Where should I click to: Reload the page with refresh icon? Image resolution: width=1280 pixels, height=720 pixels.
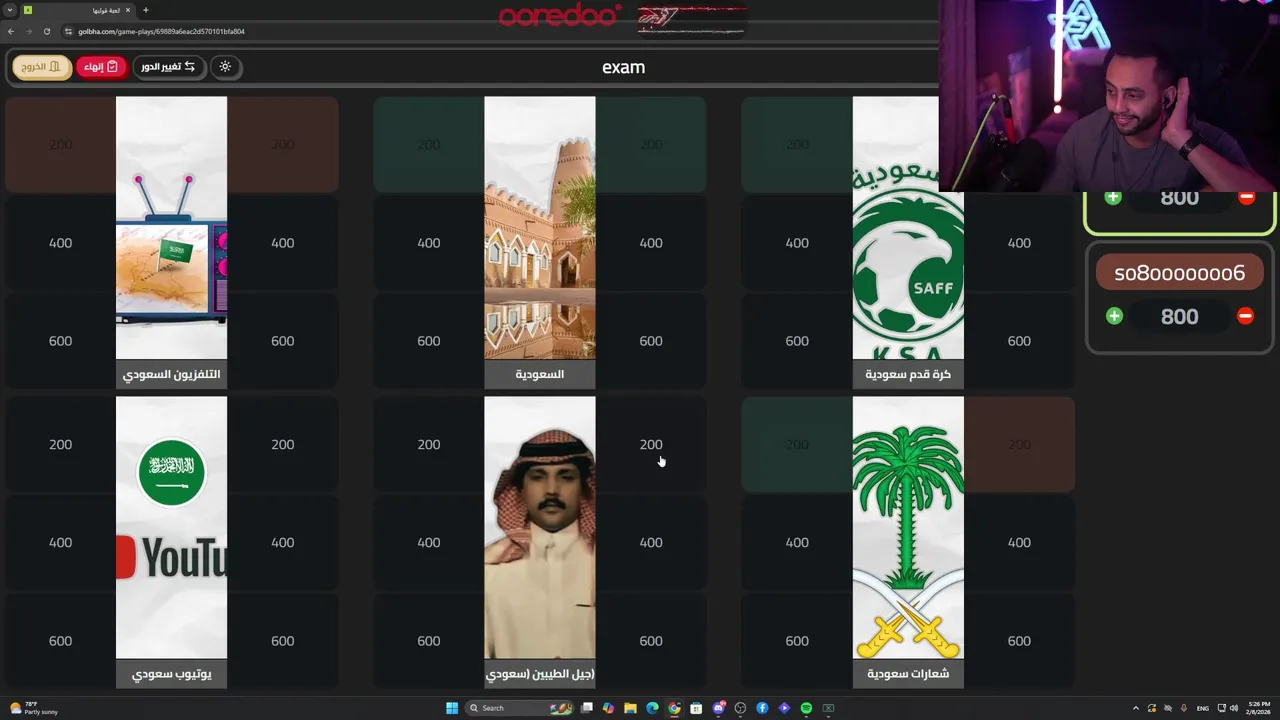[46, 31]
